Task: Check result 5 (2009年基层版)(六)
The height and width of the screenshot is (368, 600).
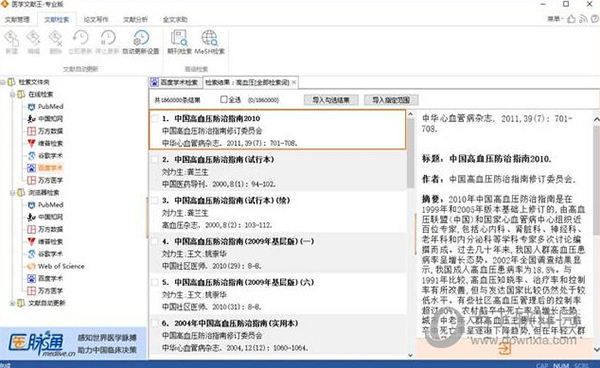Action: 155,282
